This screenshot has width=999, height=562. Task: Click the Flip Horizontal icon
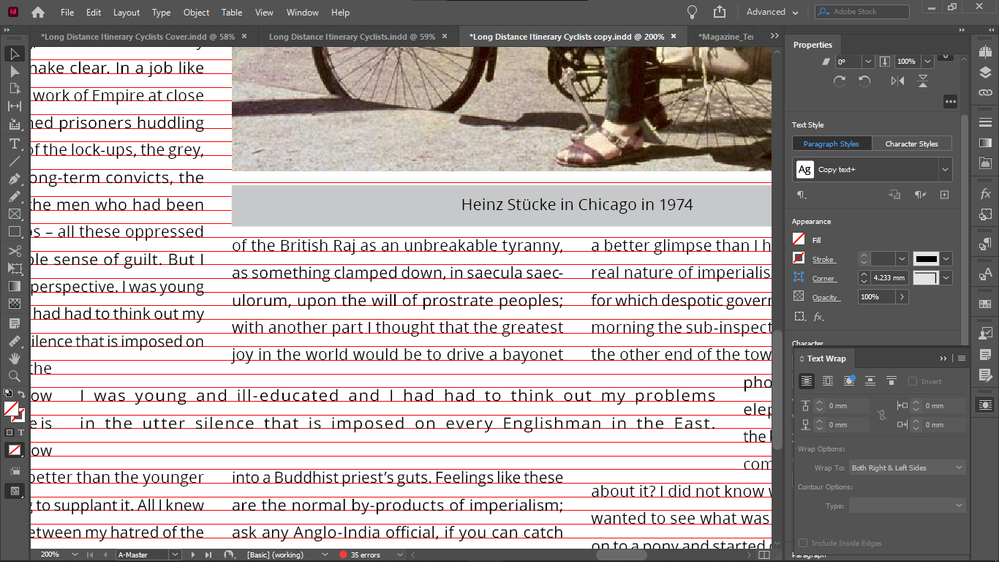click(x=897, y=81)
